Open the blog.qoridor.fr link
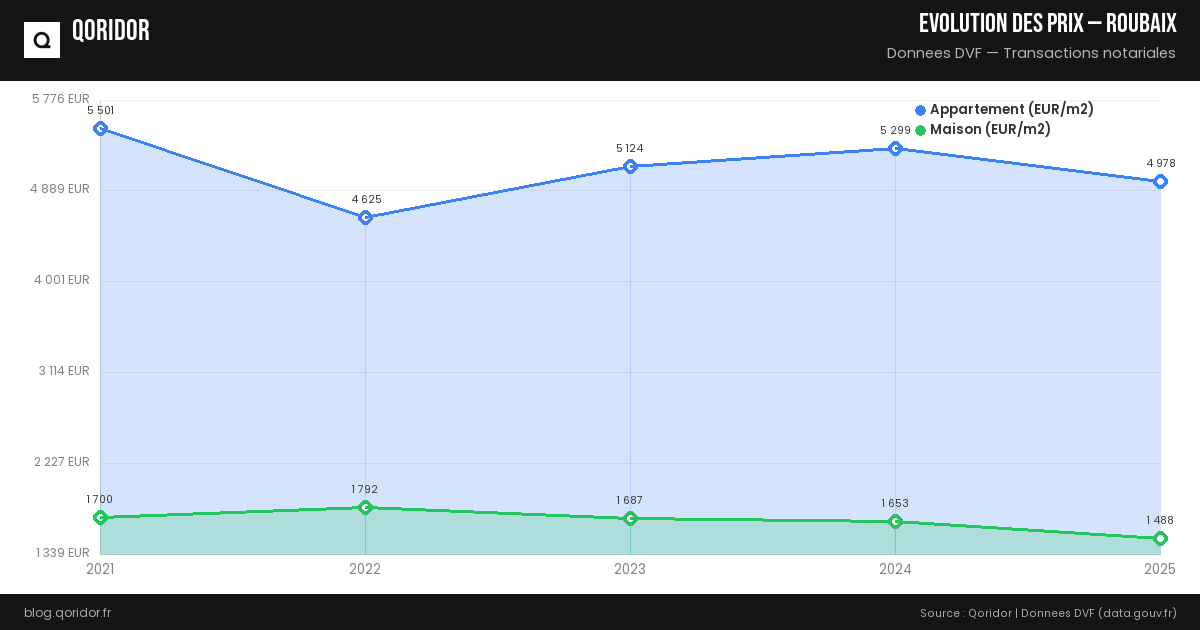Viewport: 1200px width, 630px height. [x=67, y=612]
